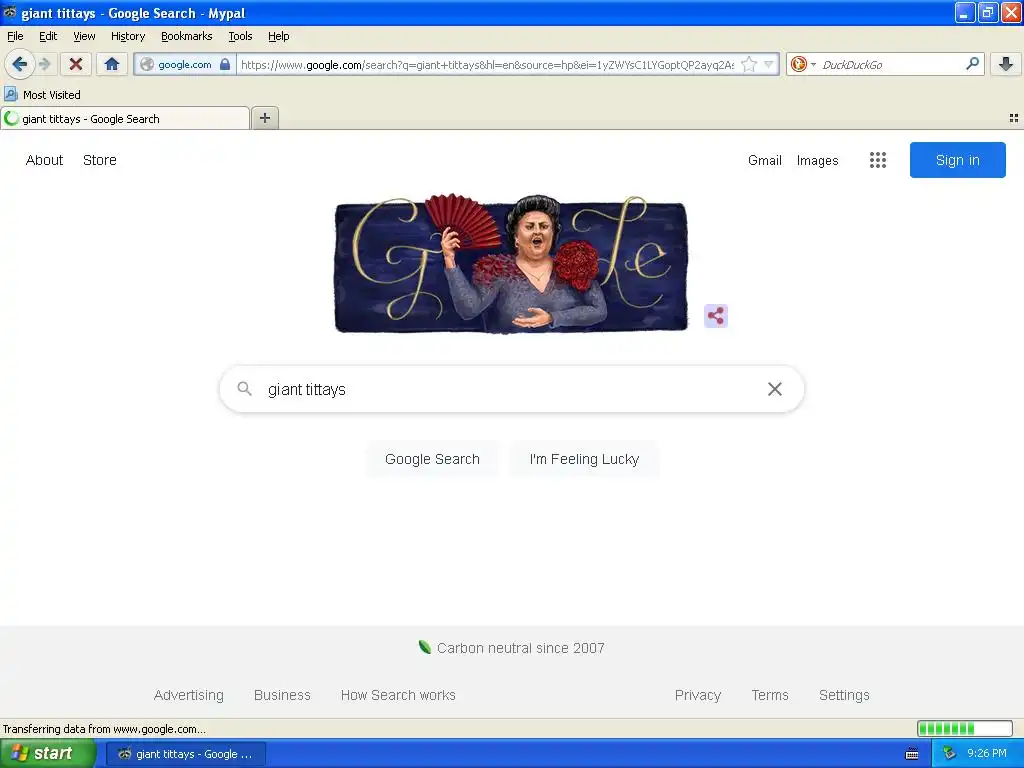
Task: Open a new tab with plus button
Action: coord(265,118)
